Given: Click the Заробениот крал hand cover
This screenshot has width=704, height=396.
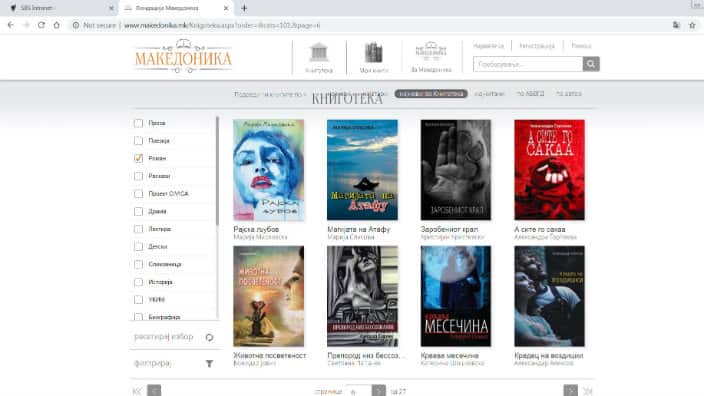Looking at the screenshot, I should (x=456, y=170).
